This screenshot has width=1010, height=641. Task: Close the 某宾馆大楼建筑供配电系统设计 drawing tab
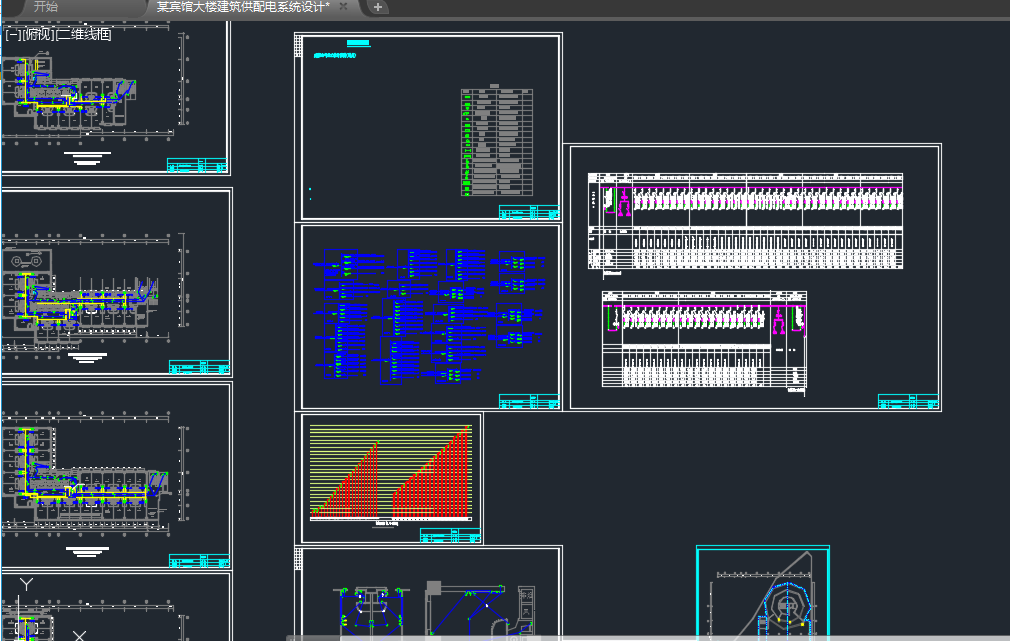[x=344, y=7]
